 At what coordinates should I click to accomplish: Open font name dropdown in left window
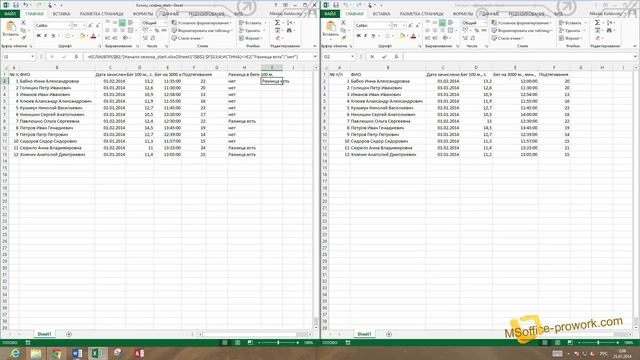pyautogui.click(x=69, y=25)
